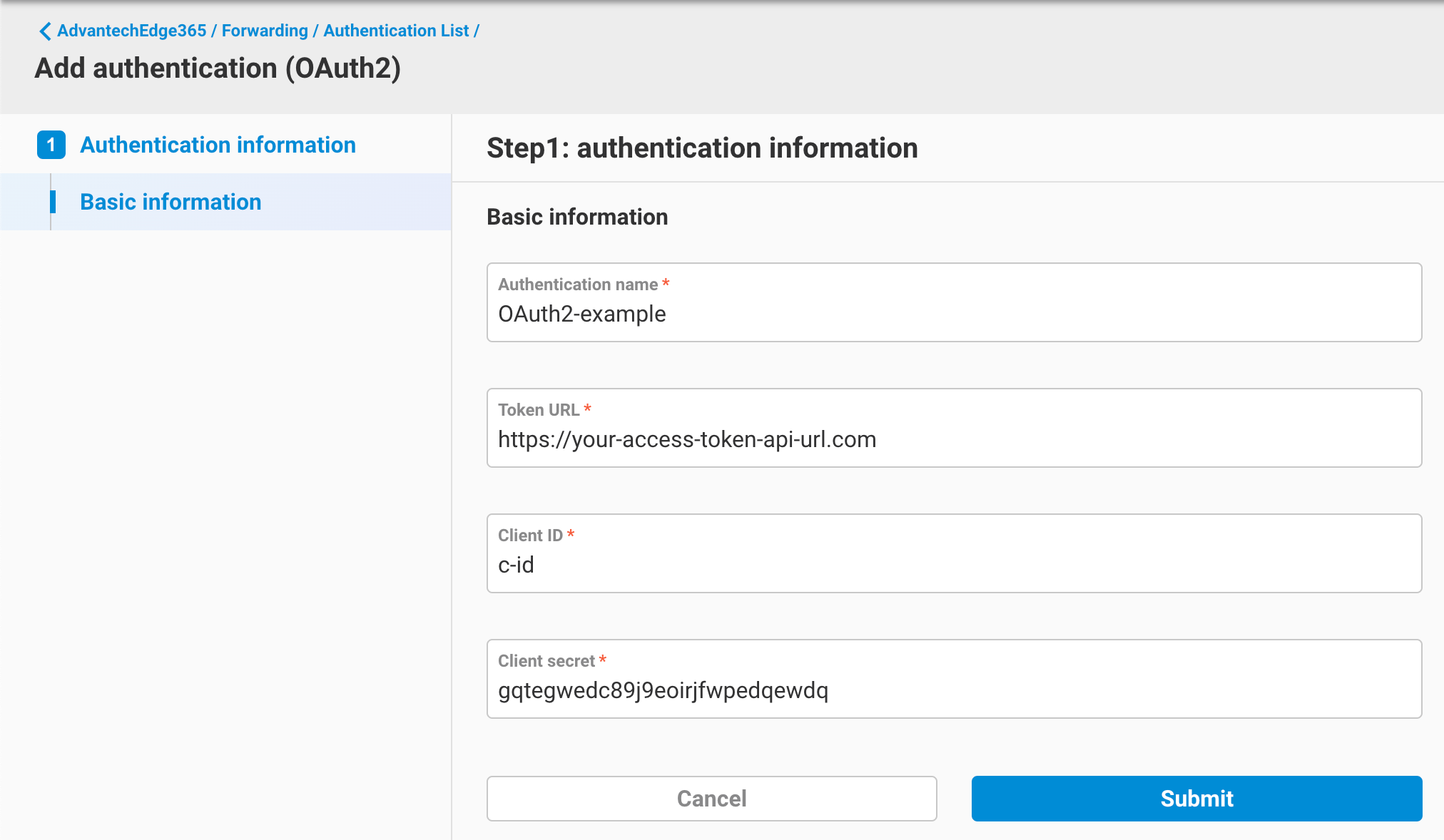This screenshot has height=840, width=1444.
Task: Select the Basic information sidebar entry
Action: tap(170, 202)
